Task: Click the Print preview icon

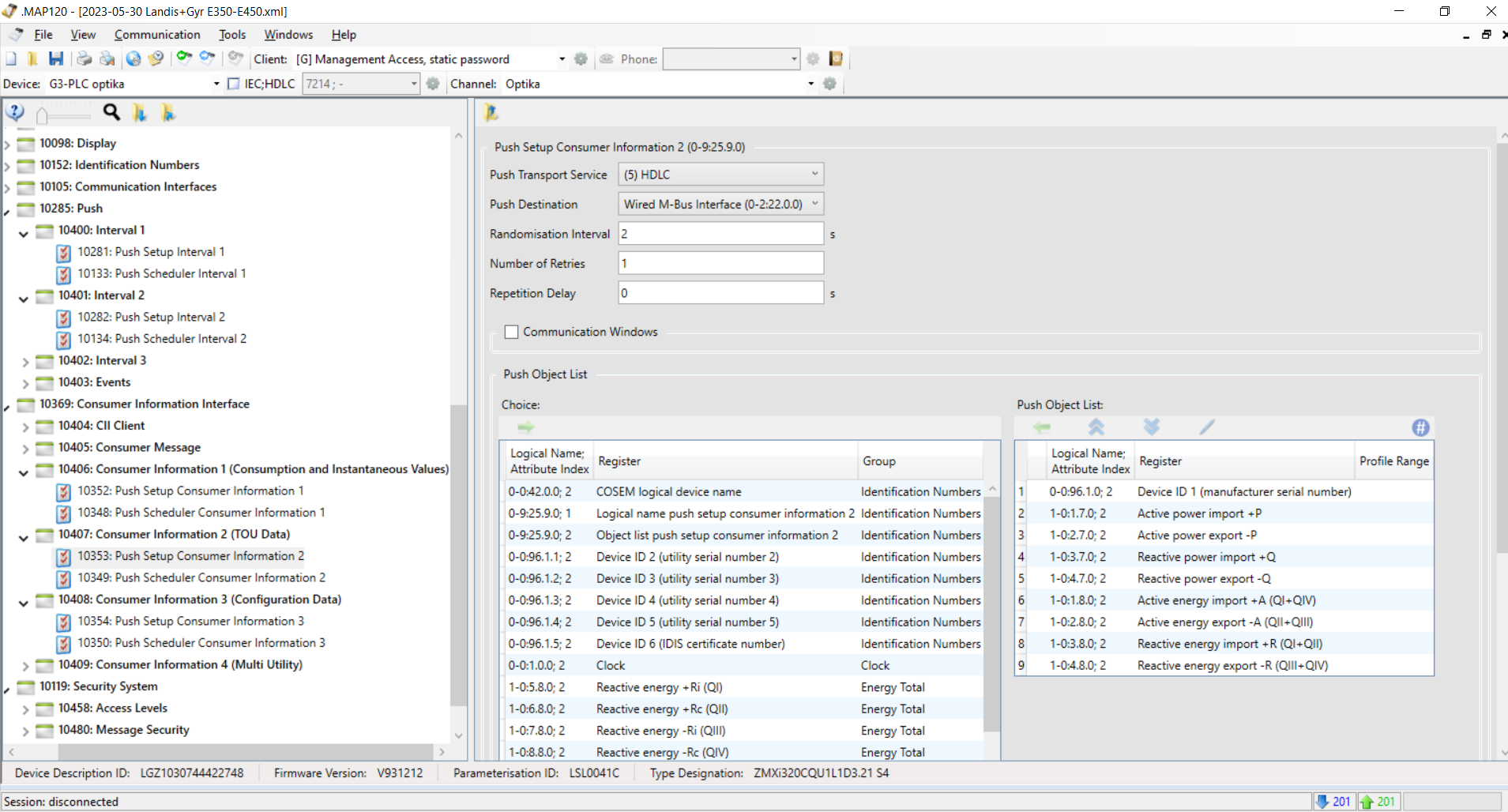Action: click(107, 59)
